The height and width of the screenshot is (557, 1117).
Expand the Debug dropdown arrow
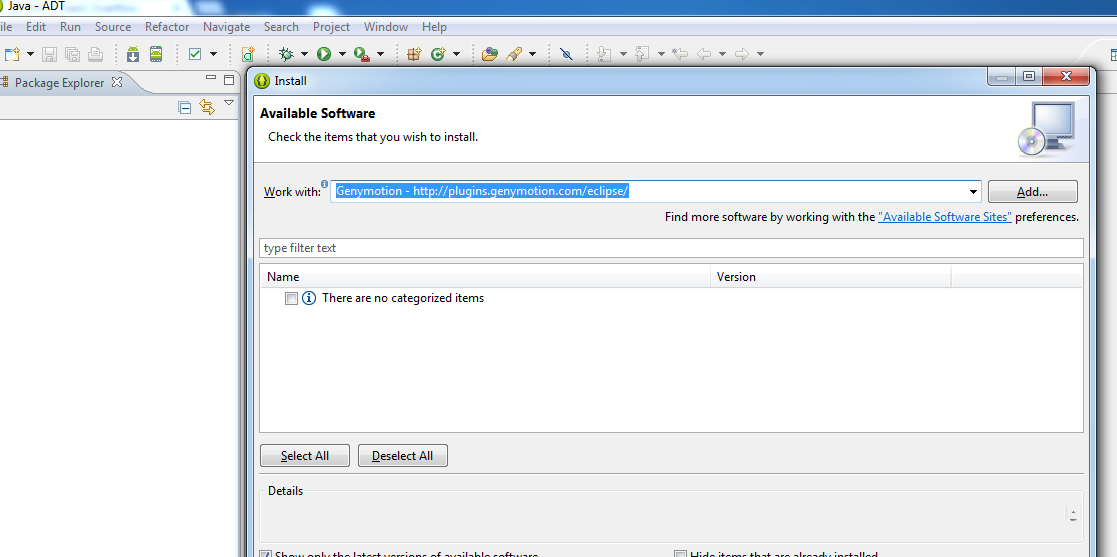304,54
